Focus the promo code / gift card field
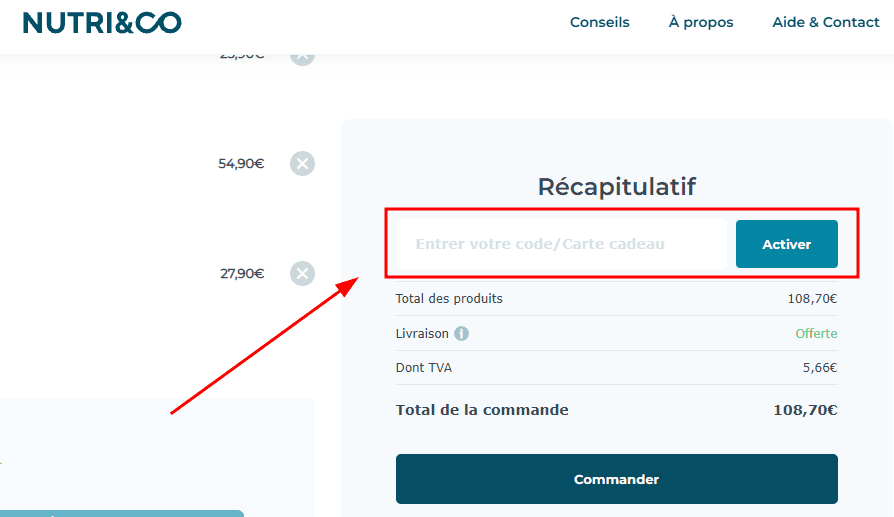The width and height of the screenshot is (894, 517). [560, 244]
